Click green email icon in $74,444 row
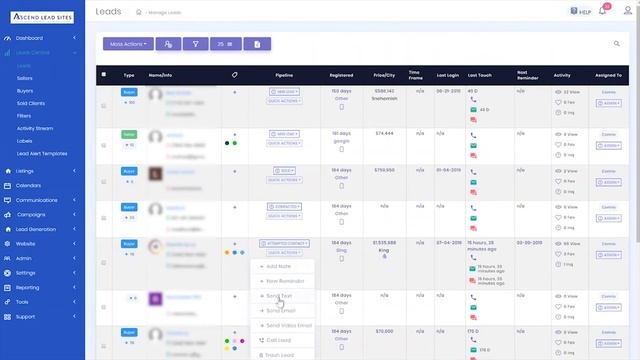Image resolution: width=640 pixels, height=360 pixels. coord(473,146)
